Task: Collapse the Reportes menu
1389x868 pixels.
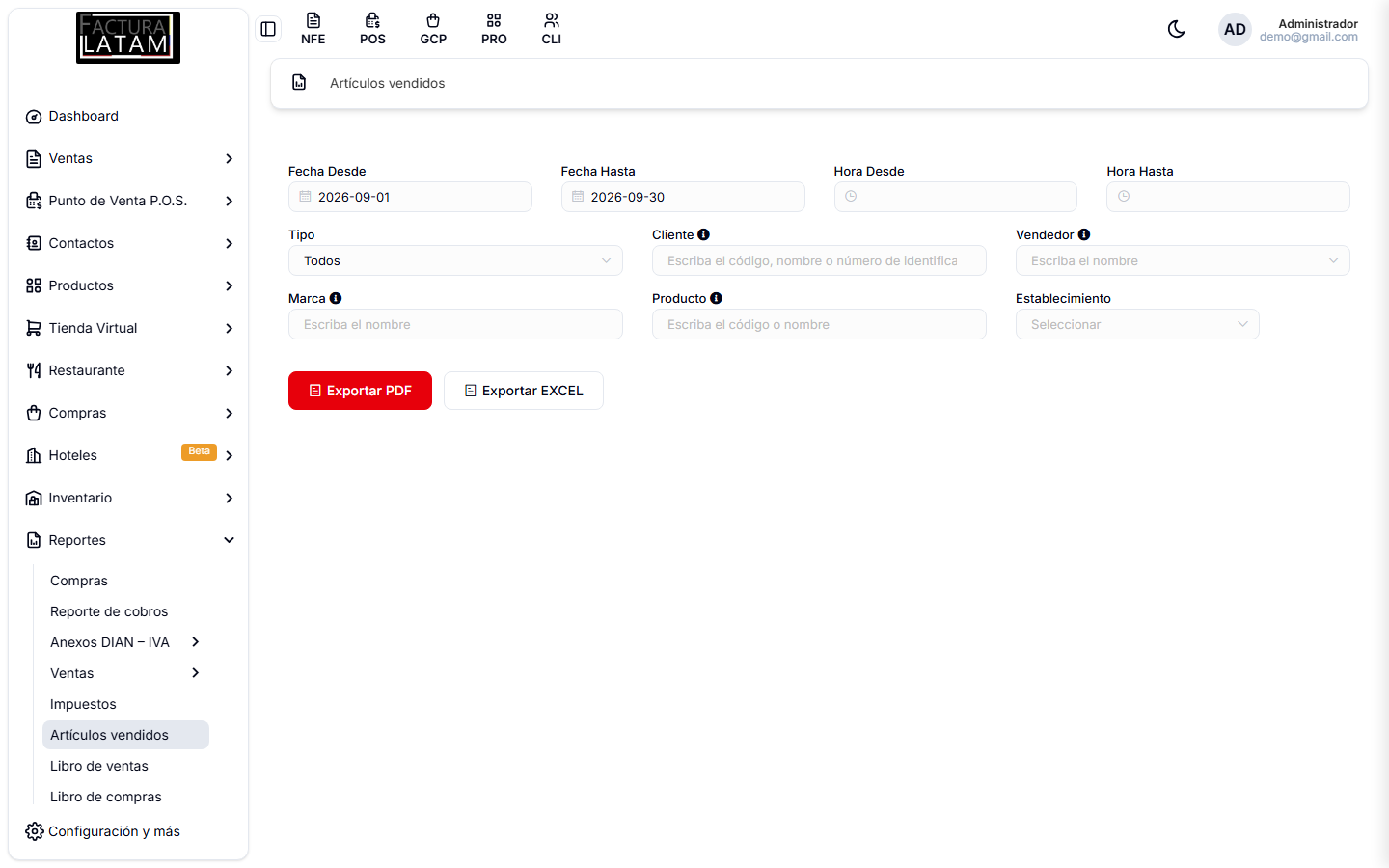Action: [130, 540]
